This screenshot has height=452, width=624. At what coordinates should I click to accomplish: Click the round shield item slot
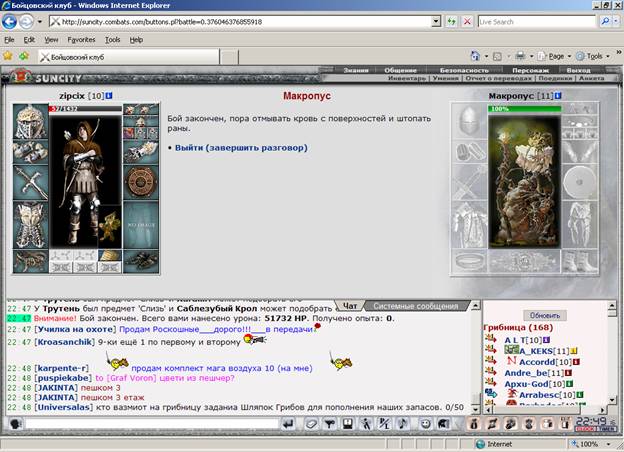pos(141,182)
